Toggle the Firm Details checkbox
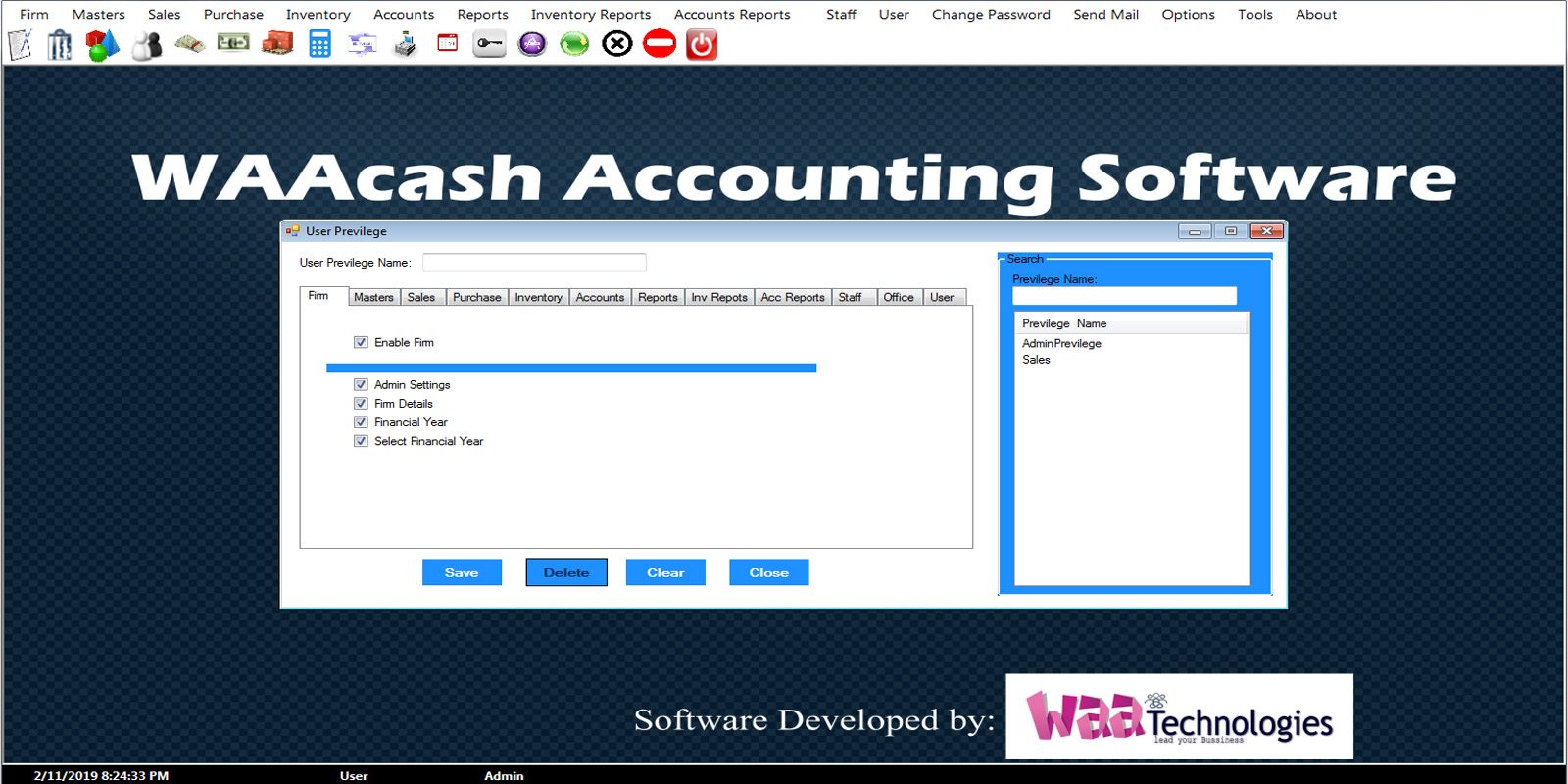 tap(361, 403)
